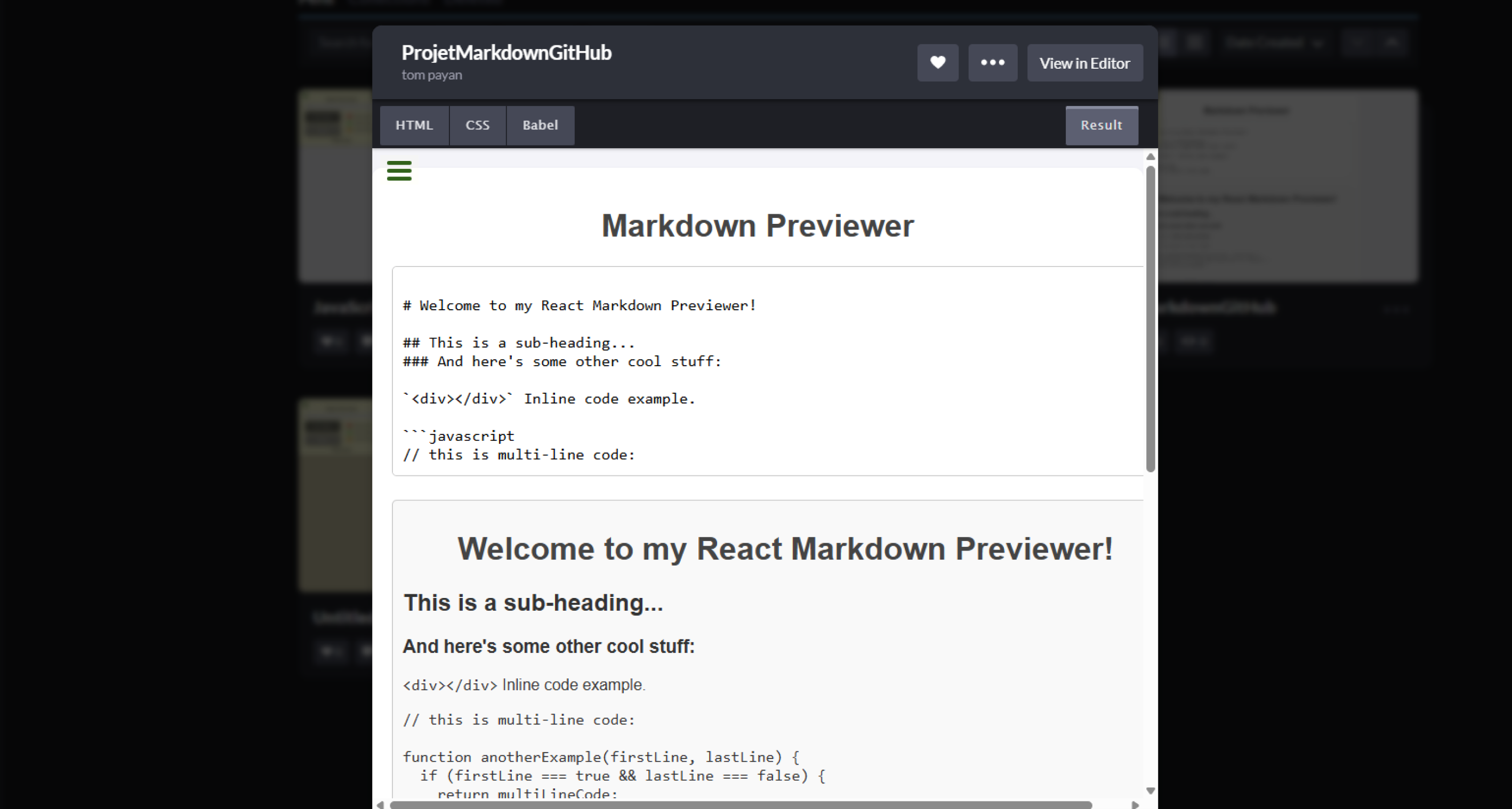This screenshot has height=809, width=1512.
Task: Click the vertical scrollbar up arrow
Action: point(1151,157)
